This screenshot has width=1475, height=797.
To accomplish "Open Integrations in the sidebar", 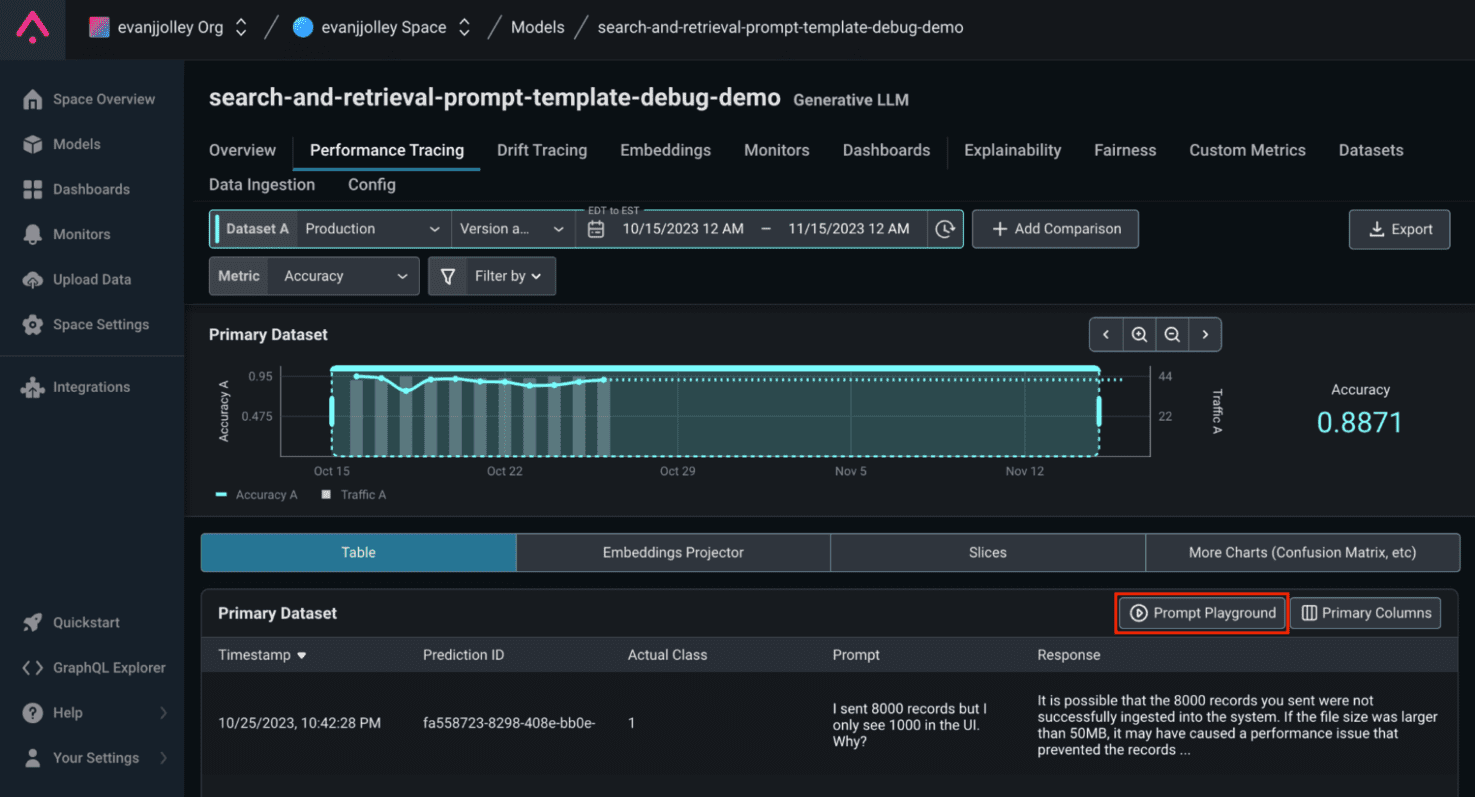I will 91,387.
